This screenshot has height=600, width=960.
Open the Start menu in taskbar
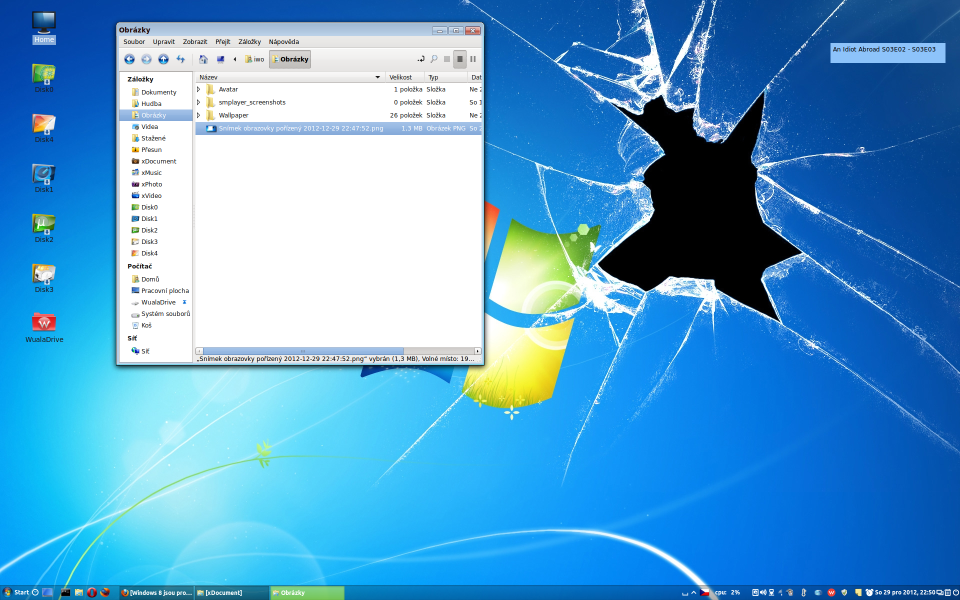(x=16, y=593)
